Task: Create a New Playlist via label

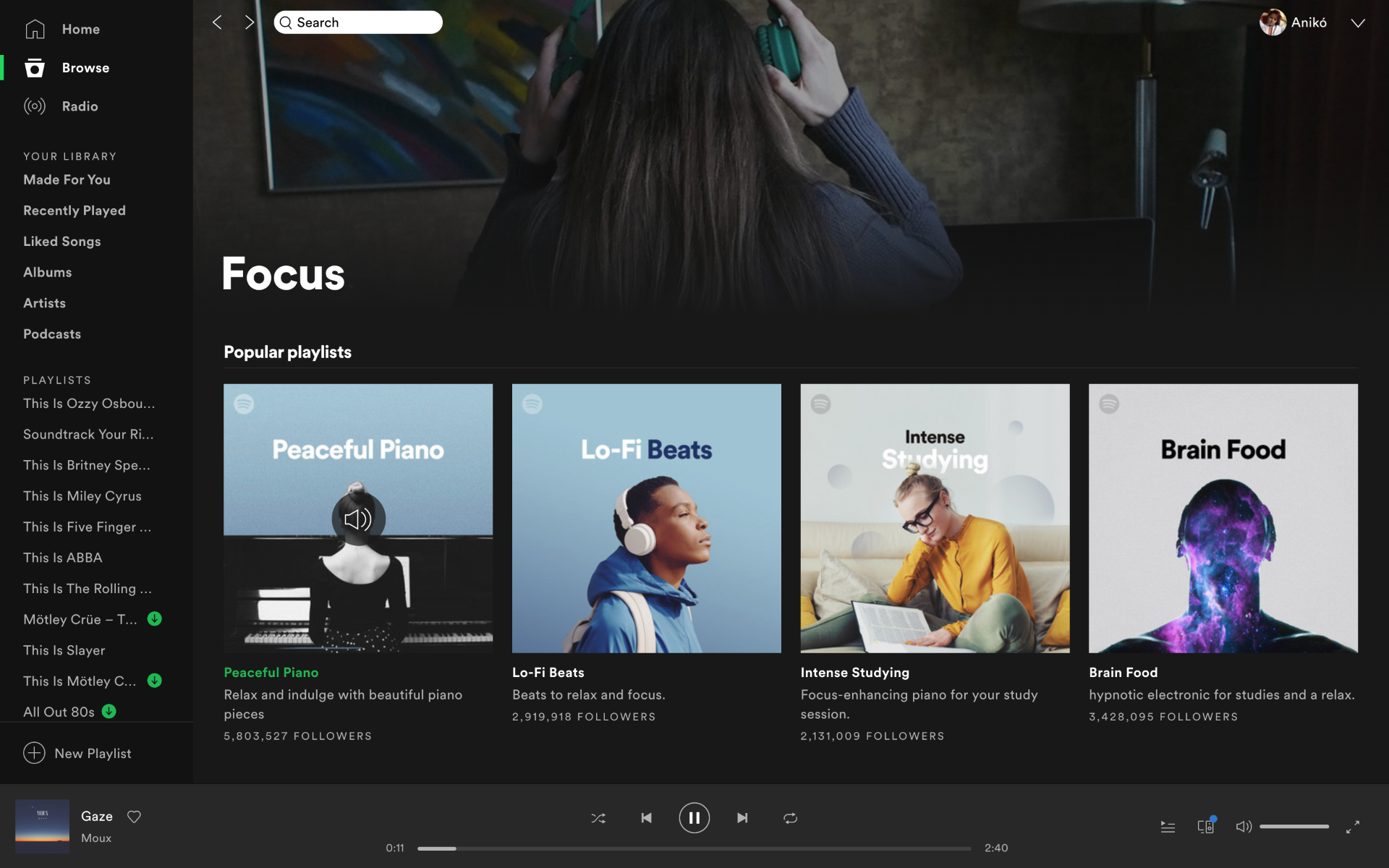Action: [x=93, y=754]
